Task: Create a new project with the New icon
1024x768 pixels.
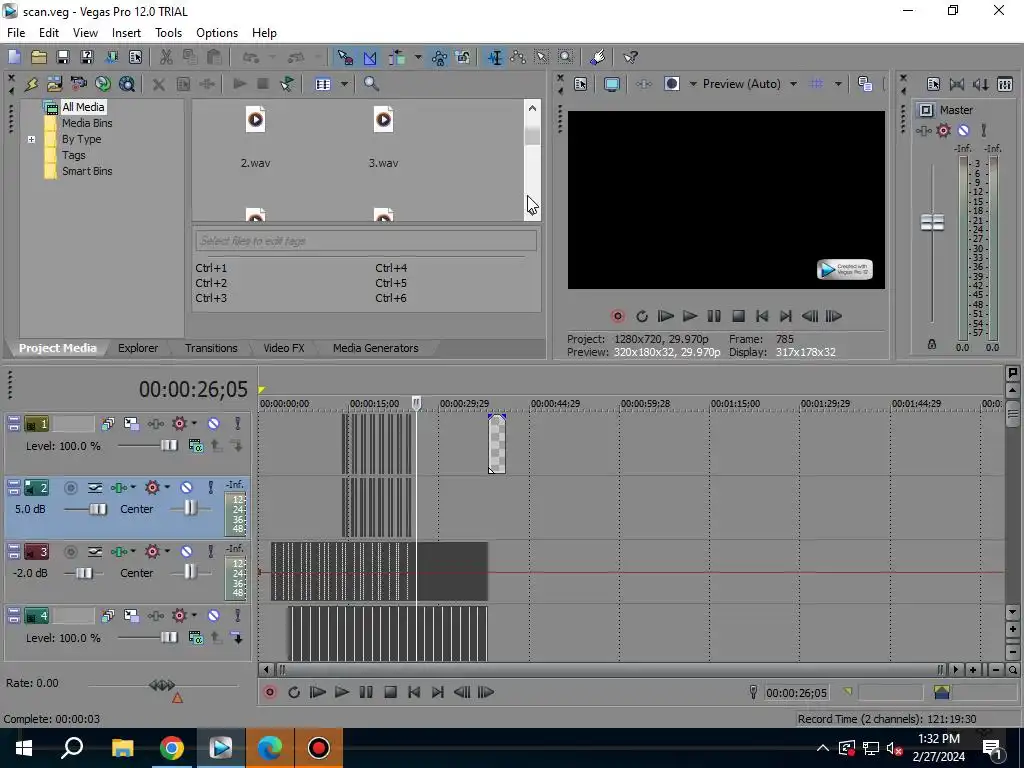Action: coord(14,57)
